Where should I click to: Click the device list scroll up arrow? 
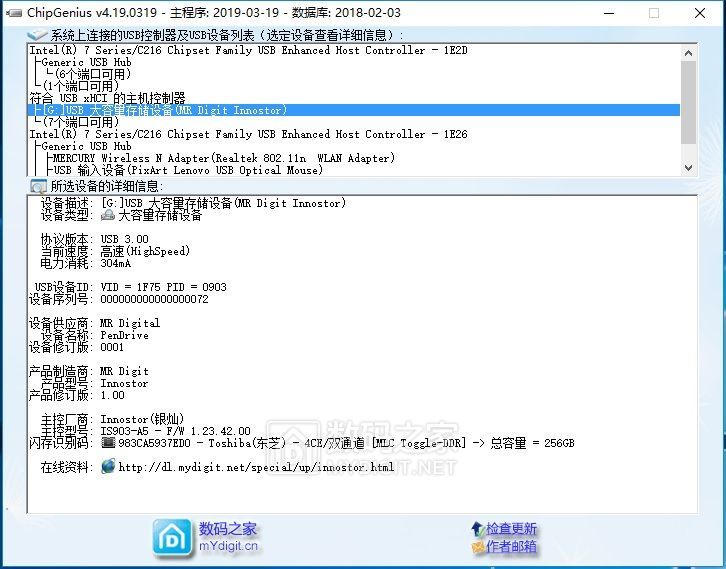pyautogui.click(x=688, y=53)
